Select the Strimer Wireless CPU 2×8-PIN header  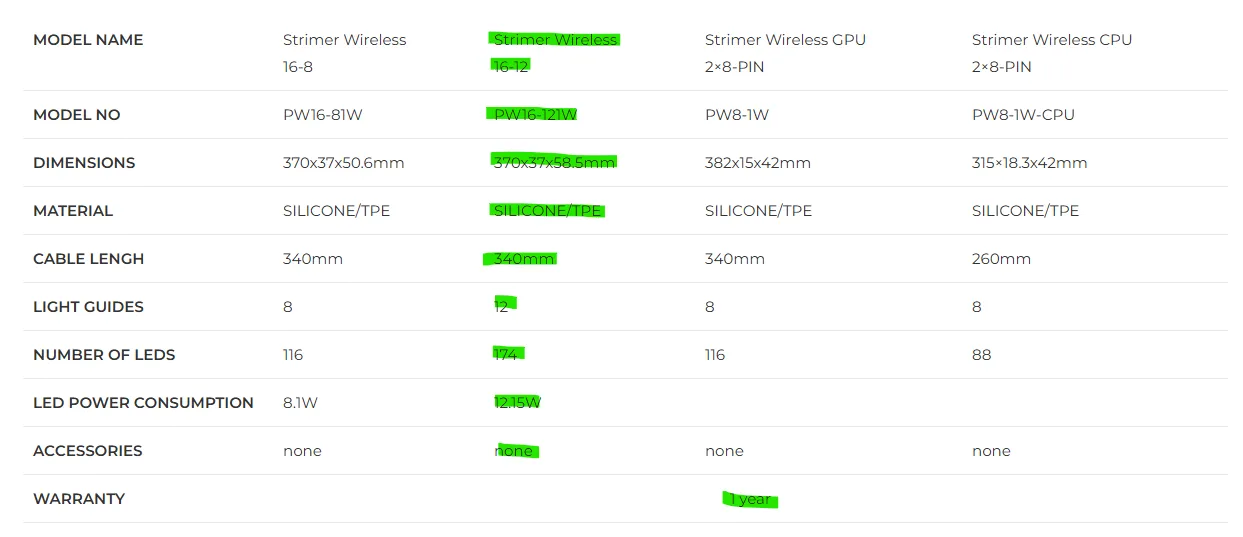tap(1051, 53)
